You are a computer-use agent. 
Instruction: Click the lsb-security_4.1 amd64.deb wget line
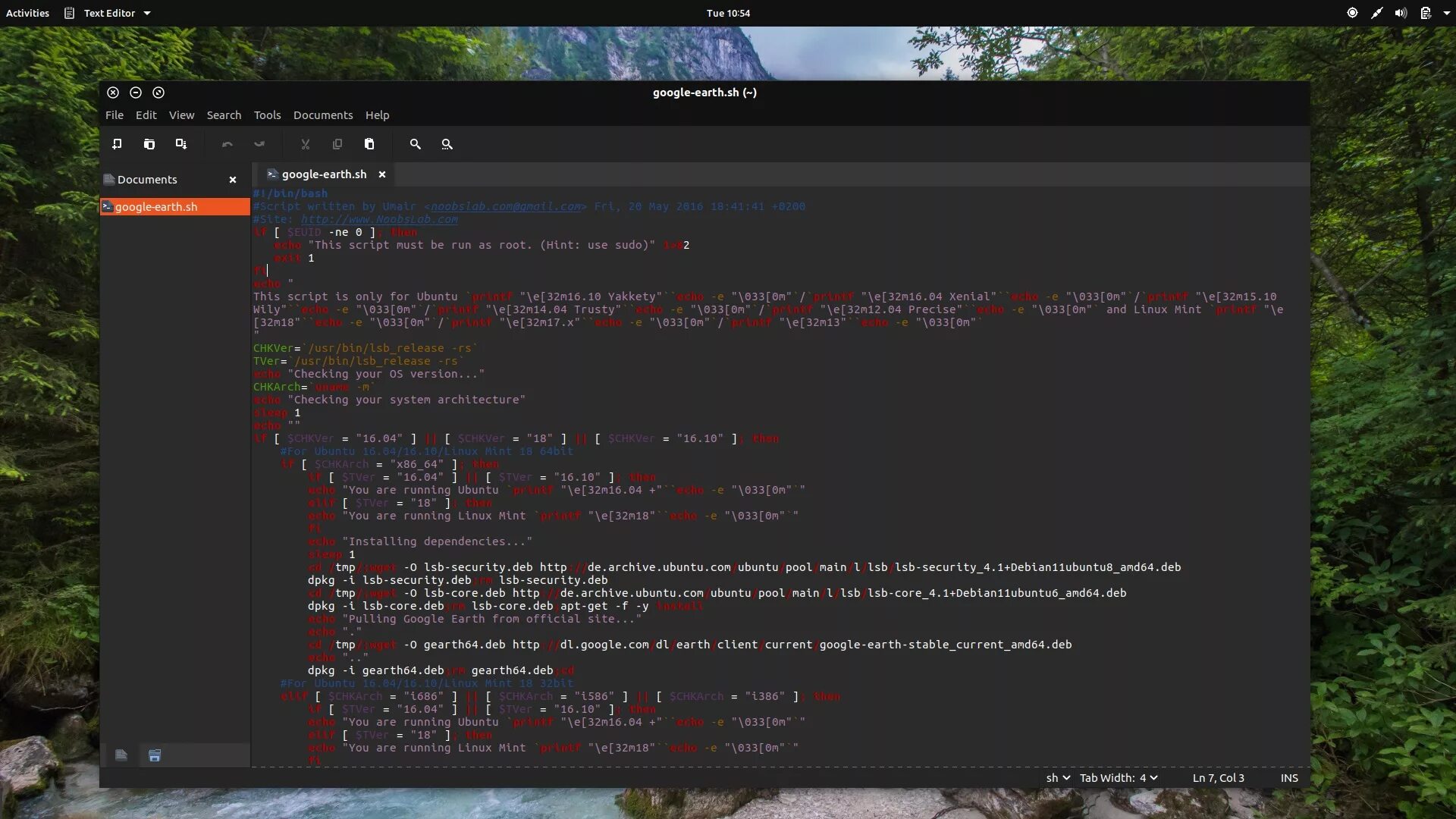pyautogui.click(x=745, y=567)
